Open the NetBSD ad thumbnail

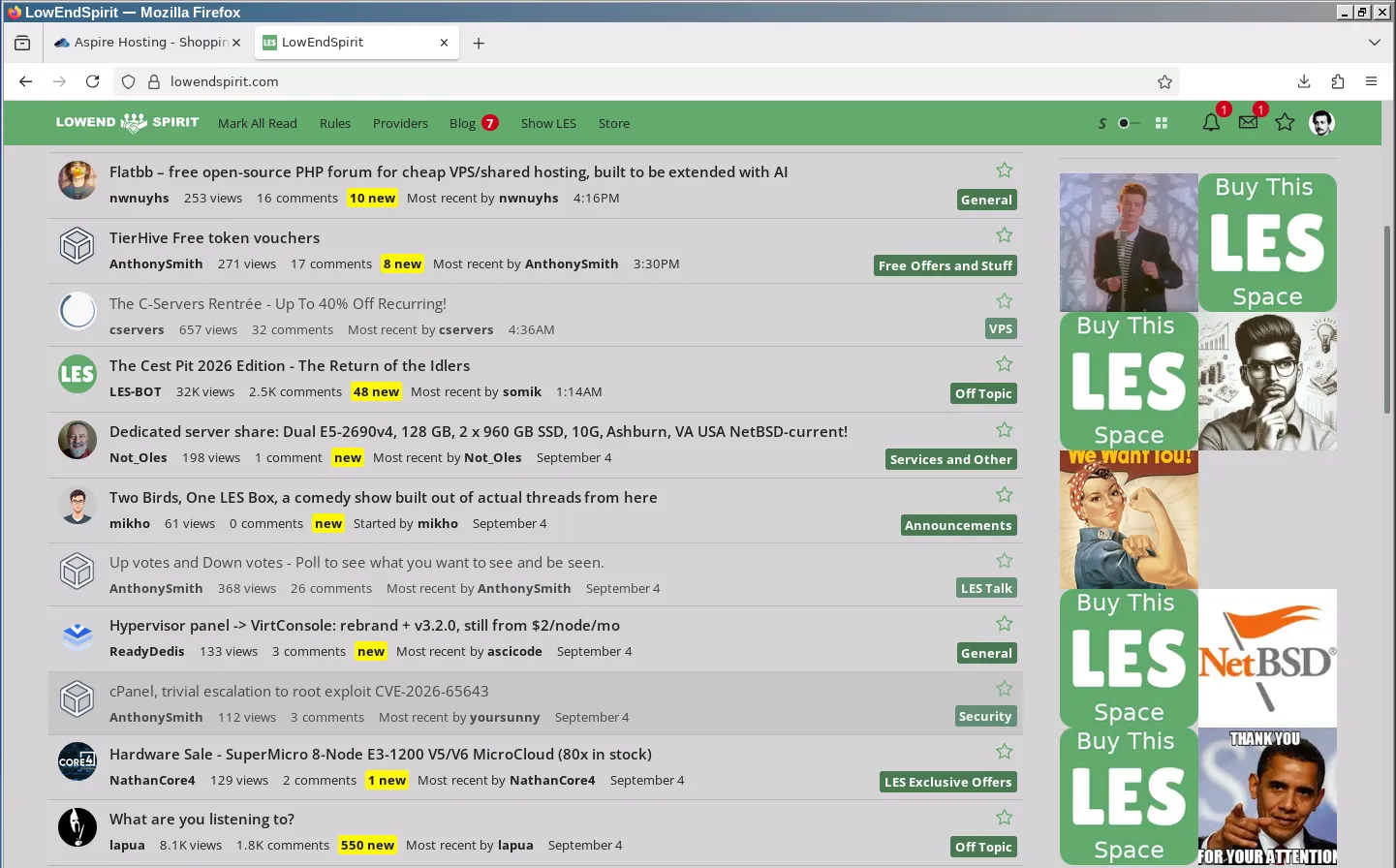click(1267, 658)
